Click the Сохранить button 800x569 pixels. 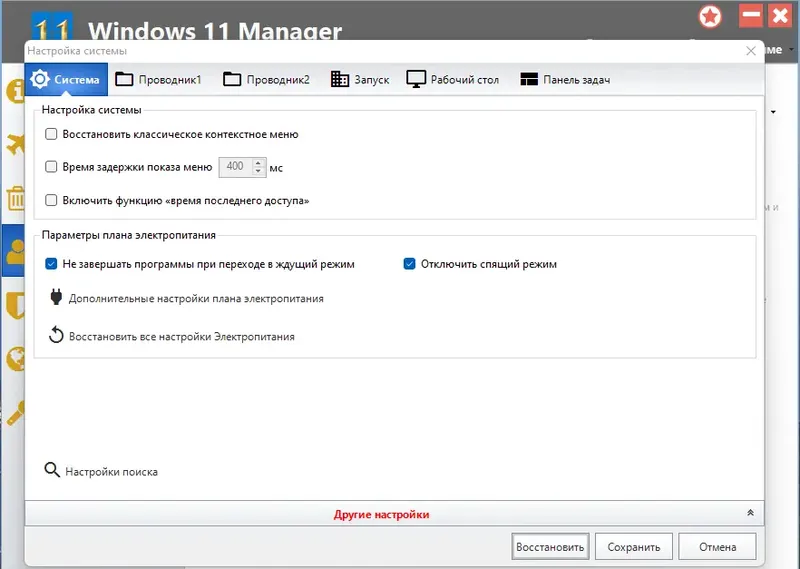tap(634, 547)
